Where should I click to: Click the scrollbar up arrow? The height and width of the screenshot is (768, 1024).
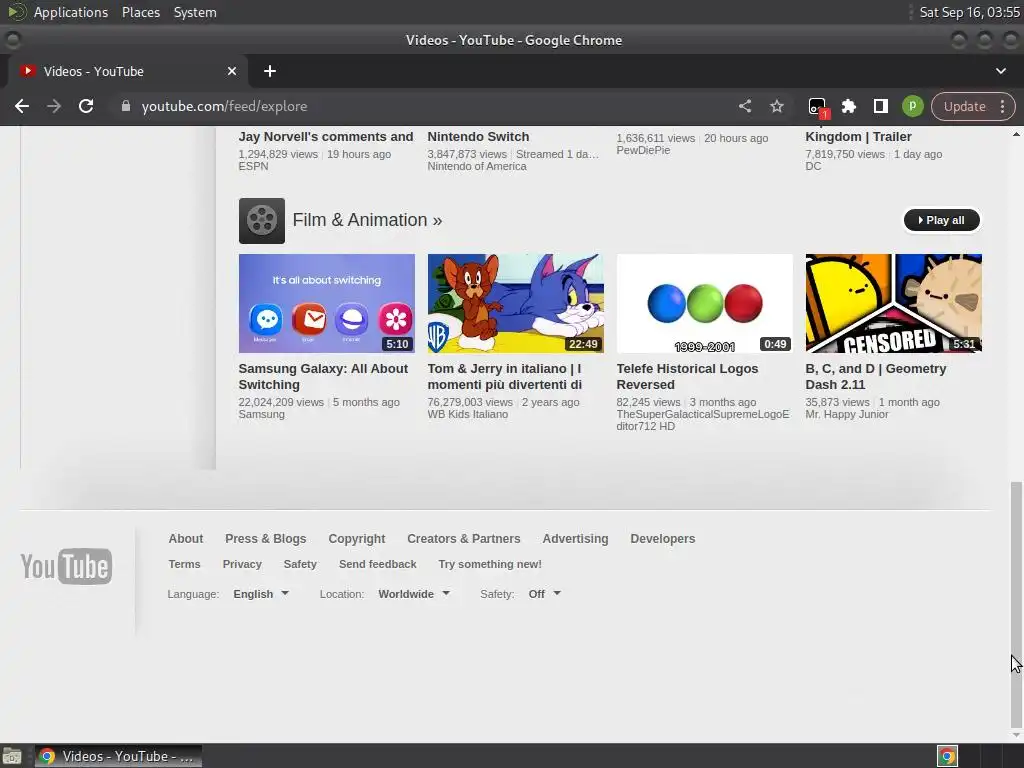pos(1016,135)
